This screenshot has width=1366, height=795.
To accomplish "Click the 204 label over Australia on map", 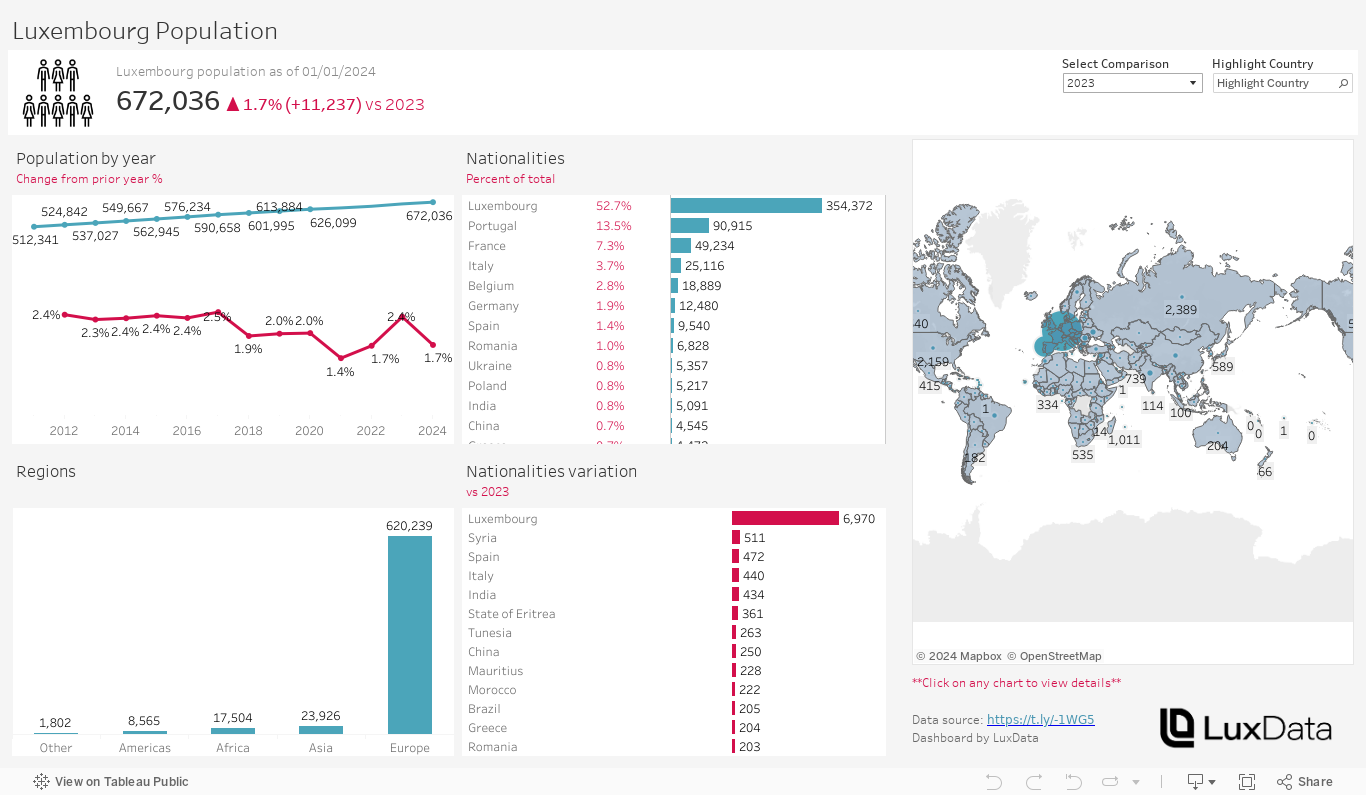I will (1217, 446).
